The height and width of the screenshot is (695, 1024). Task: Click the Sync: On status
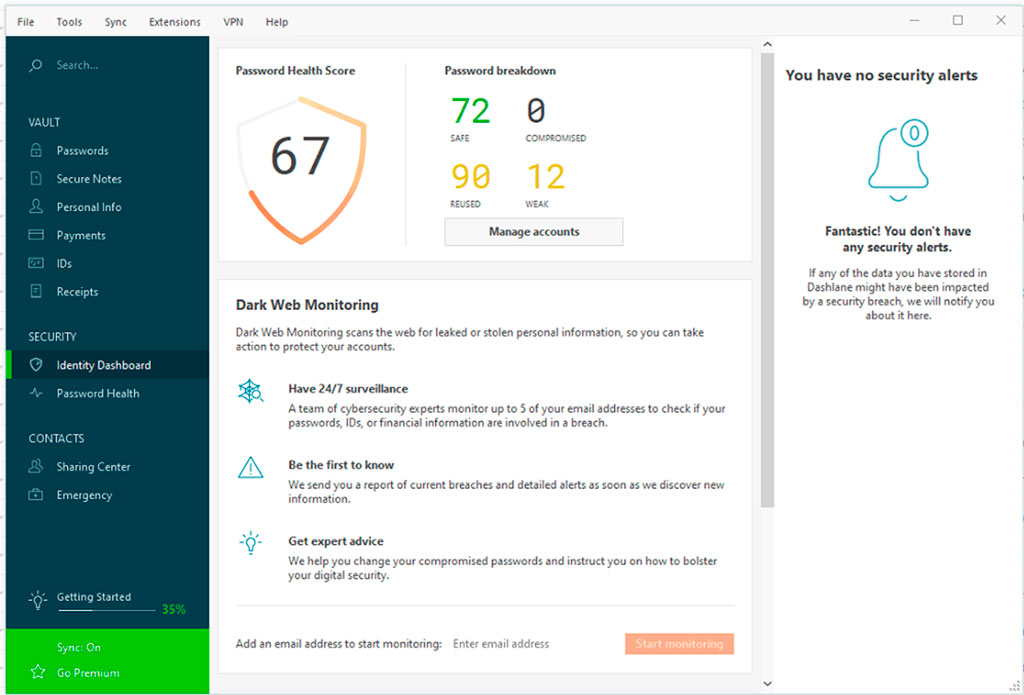click(78, 647)
